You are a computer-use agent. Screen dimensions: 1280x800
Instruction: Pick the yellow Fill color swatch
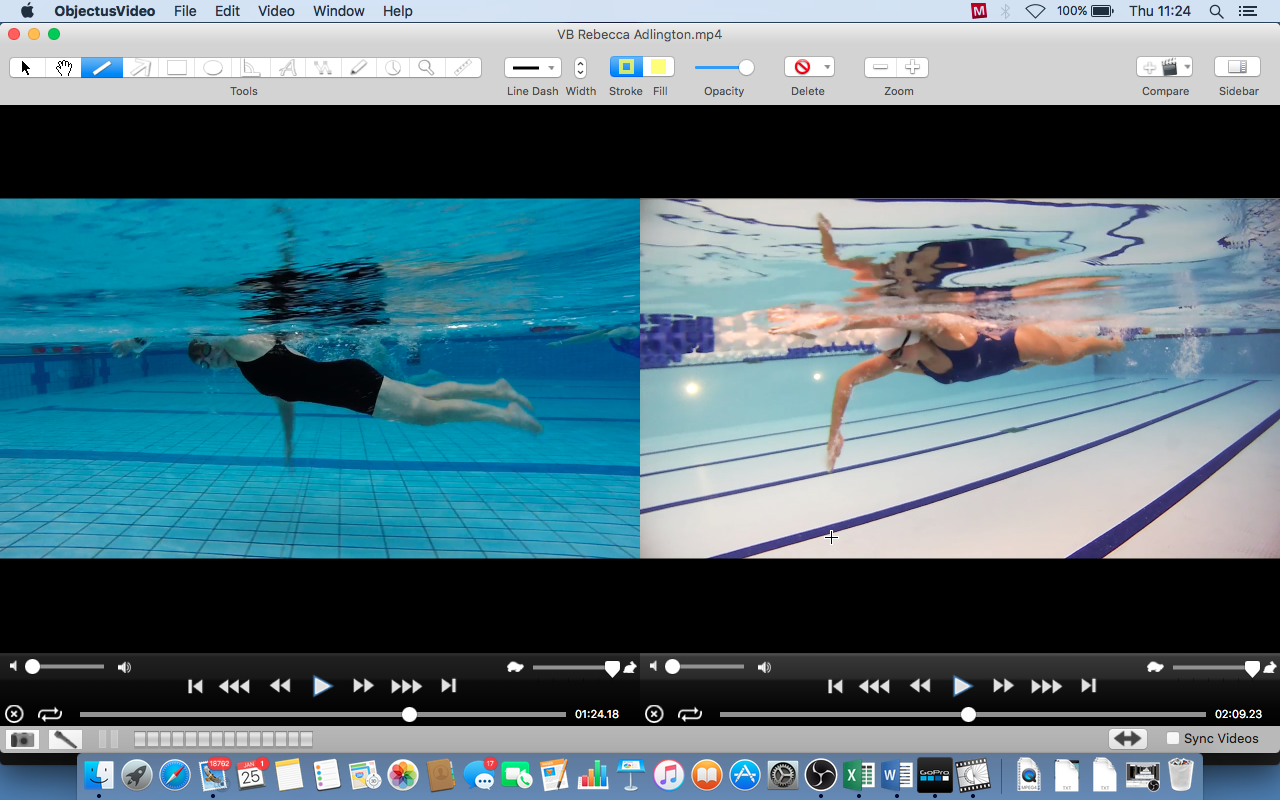click(x=659, y=67)
